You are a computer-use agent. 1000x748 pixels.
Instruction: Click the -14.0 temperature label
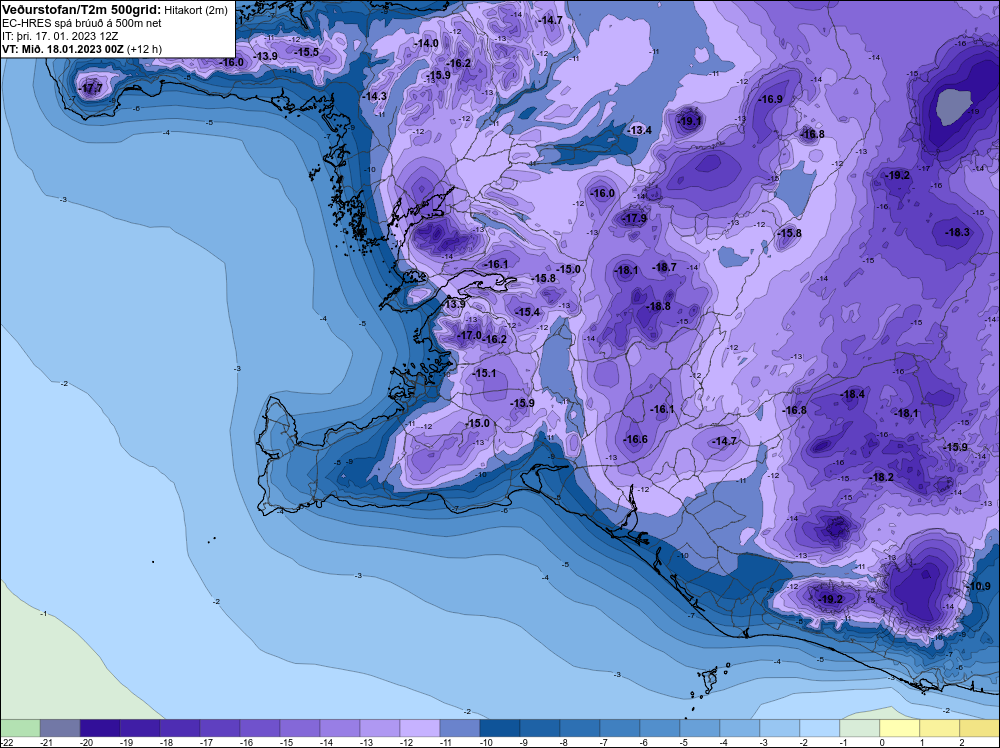[x=426, y=43]
